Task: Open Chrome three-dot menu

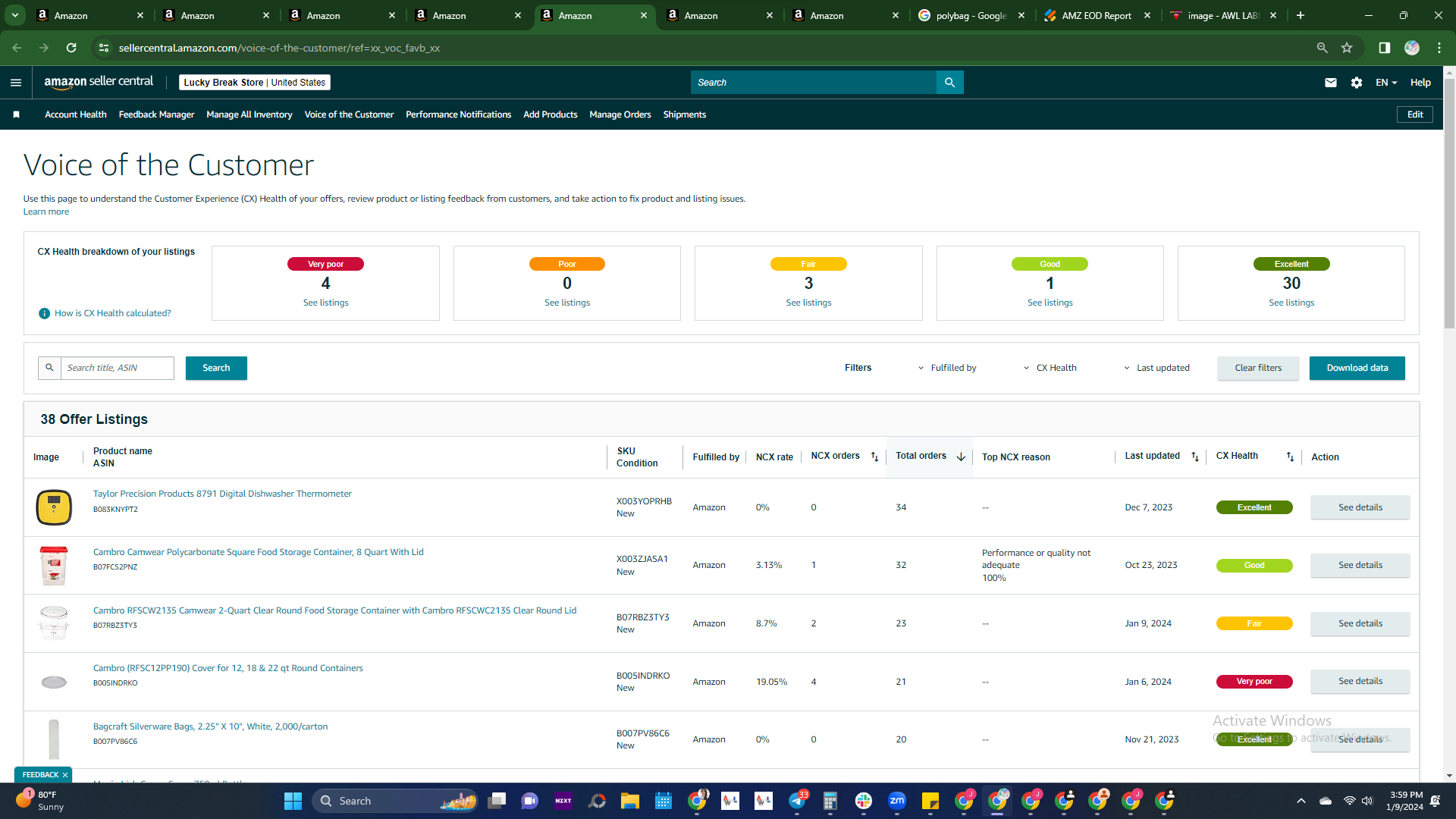Action: [x=1439, y=48]
